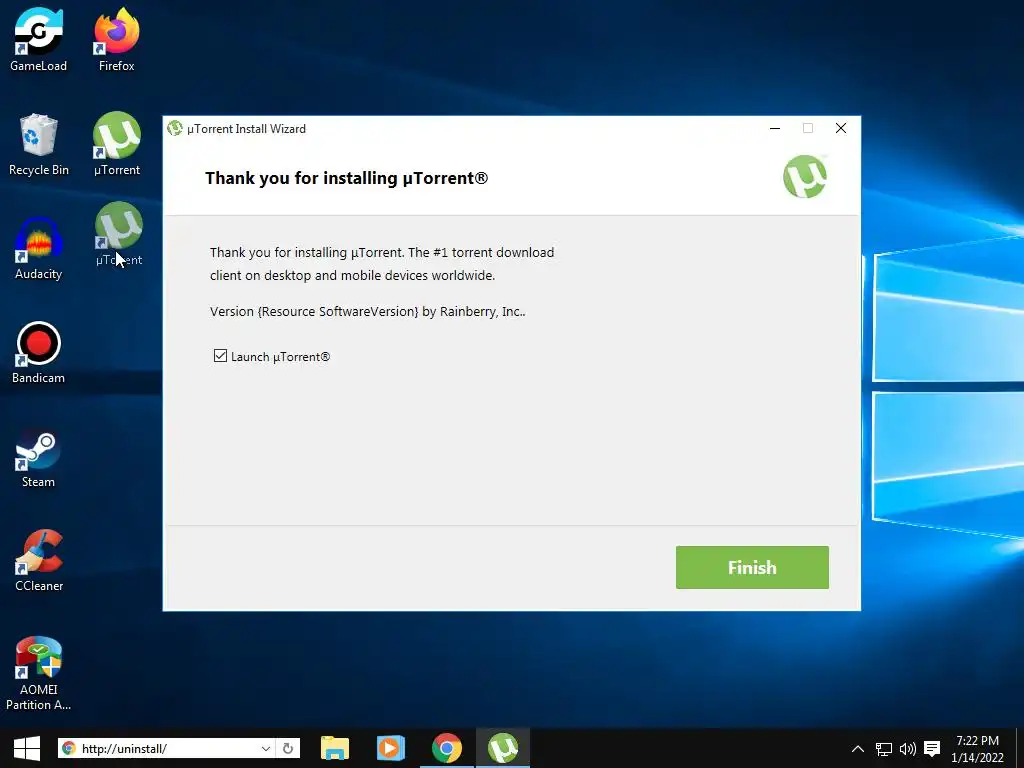Click the Show Desktop sliver at the taskbar edge
Image resolution: width=1024 pixels, height=768 pixels.
tap(1020, 748)
